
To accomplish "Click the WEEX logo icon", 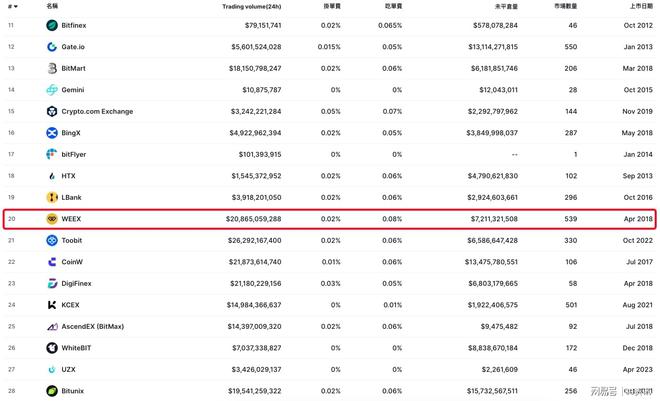I will click(52, 219).
